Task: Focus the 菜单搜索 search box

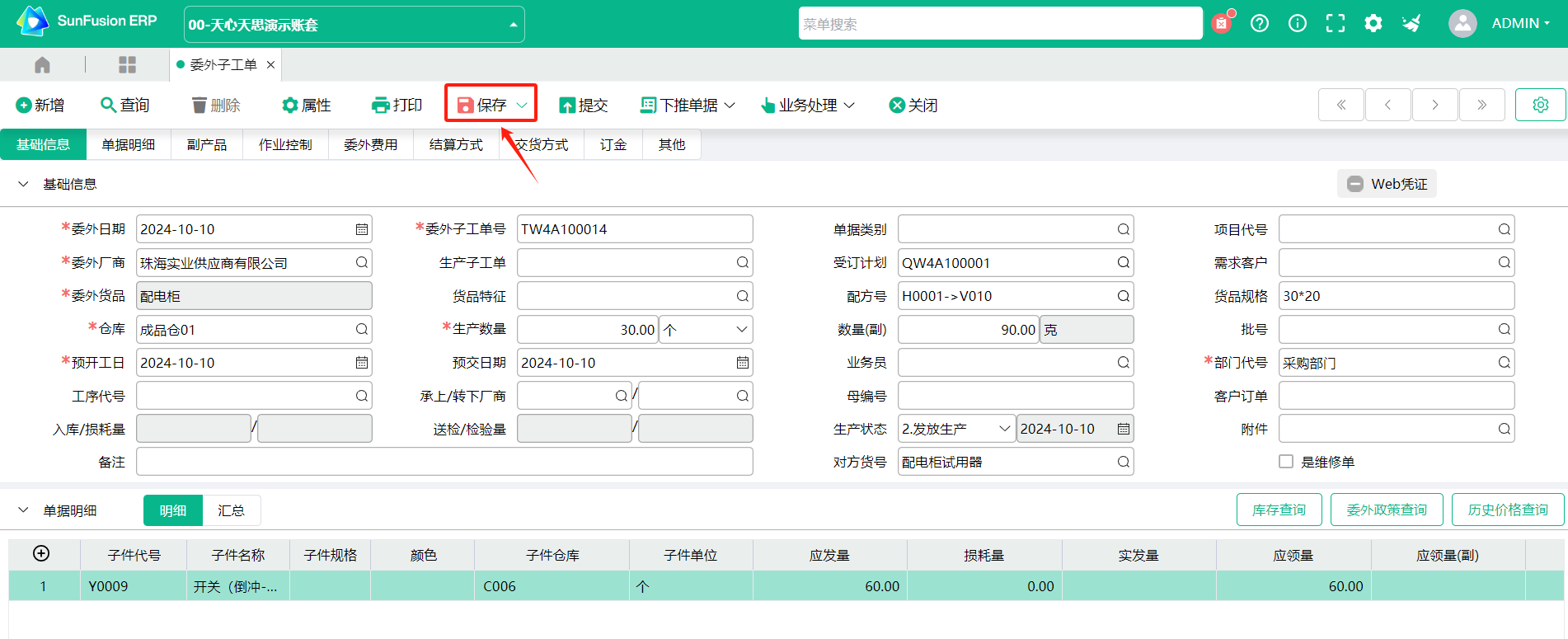Action: pos(1000,24)
